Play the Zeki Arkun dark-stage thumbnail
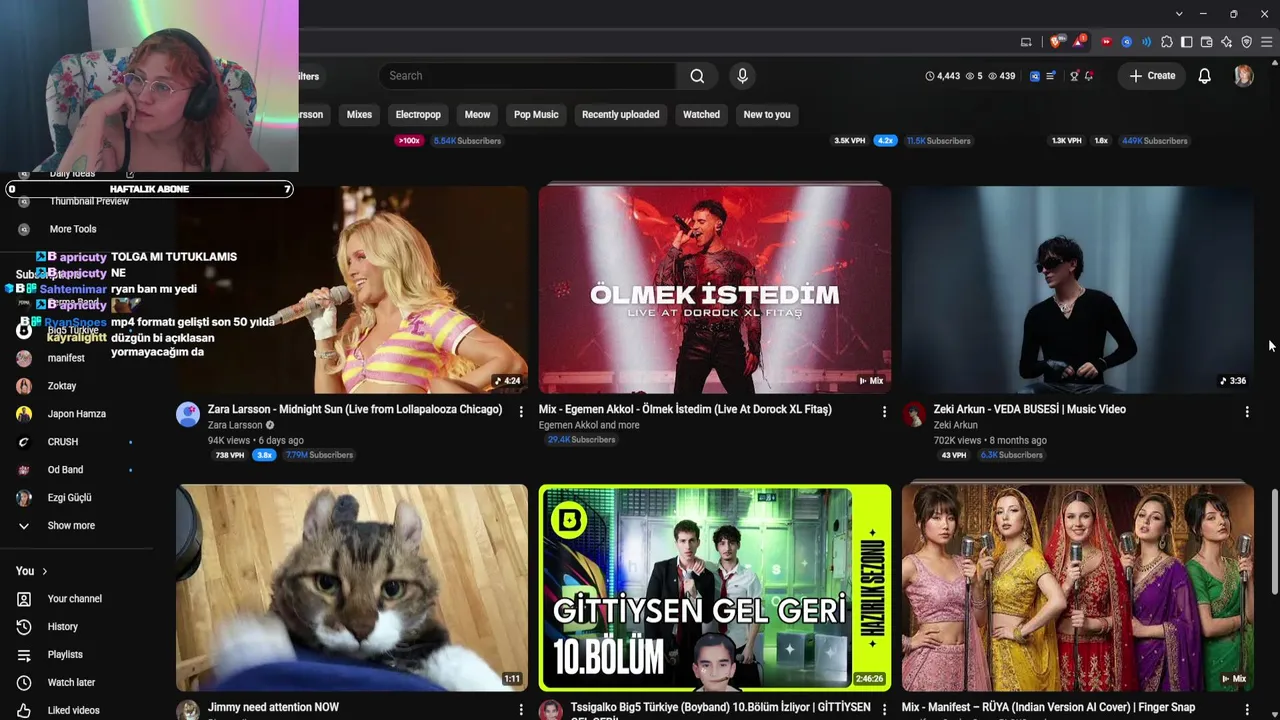 pyautogui.click(x=1078, y=290)
